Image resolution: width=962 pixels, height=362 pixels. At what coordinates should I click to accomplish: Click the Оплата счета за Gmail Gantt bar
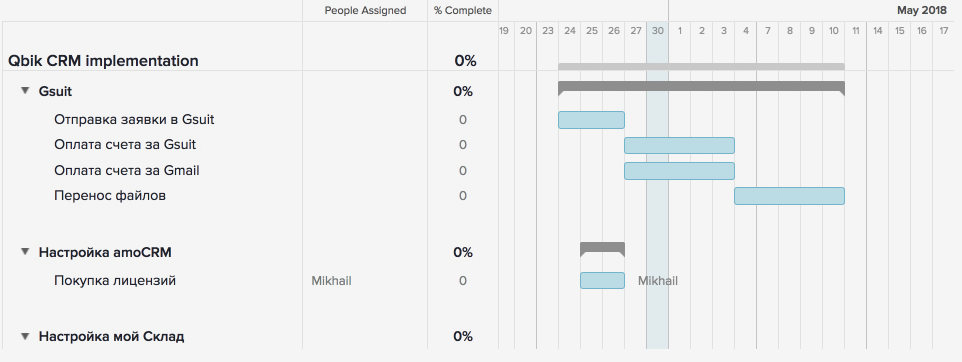[679, 171]
